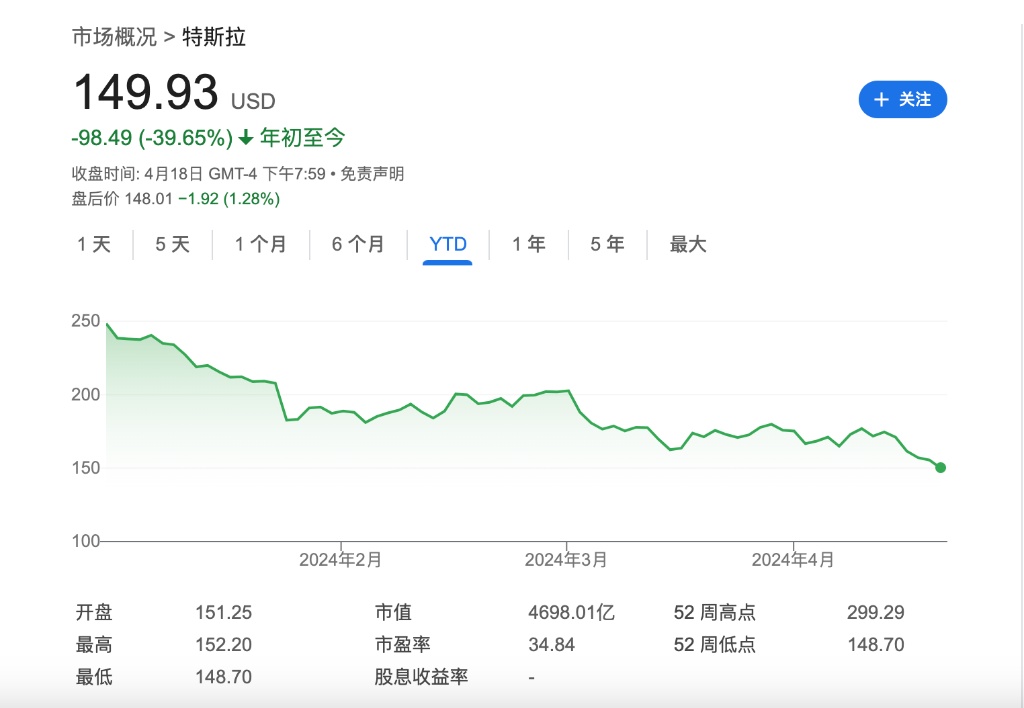Click the 特斯拉 breadcrumb text
The height and width of the screenshot is (708, 1024).
click(x=214, y=38)
